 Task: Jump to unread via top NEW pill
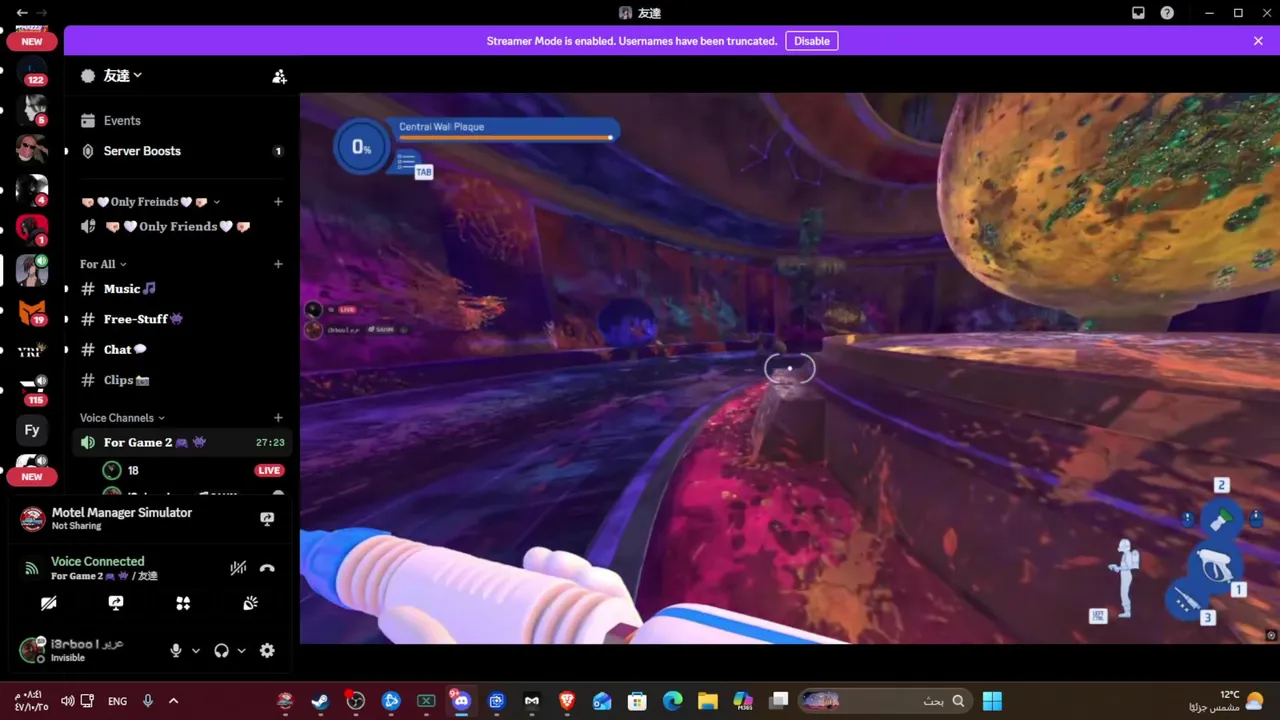pyautogui.click(x=32, y=41)
